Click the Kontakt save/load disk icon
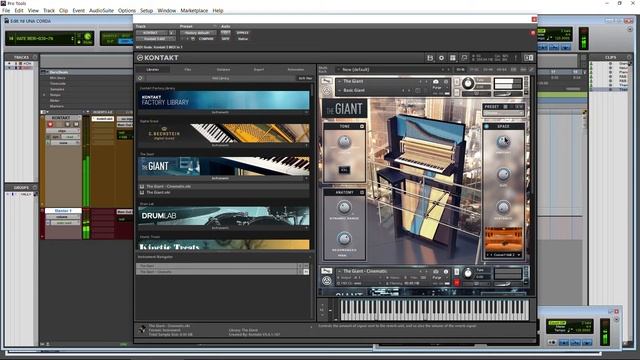Image resolution: width=640 pixels, height=360 pixels. click(x=430, y=58)
